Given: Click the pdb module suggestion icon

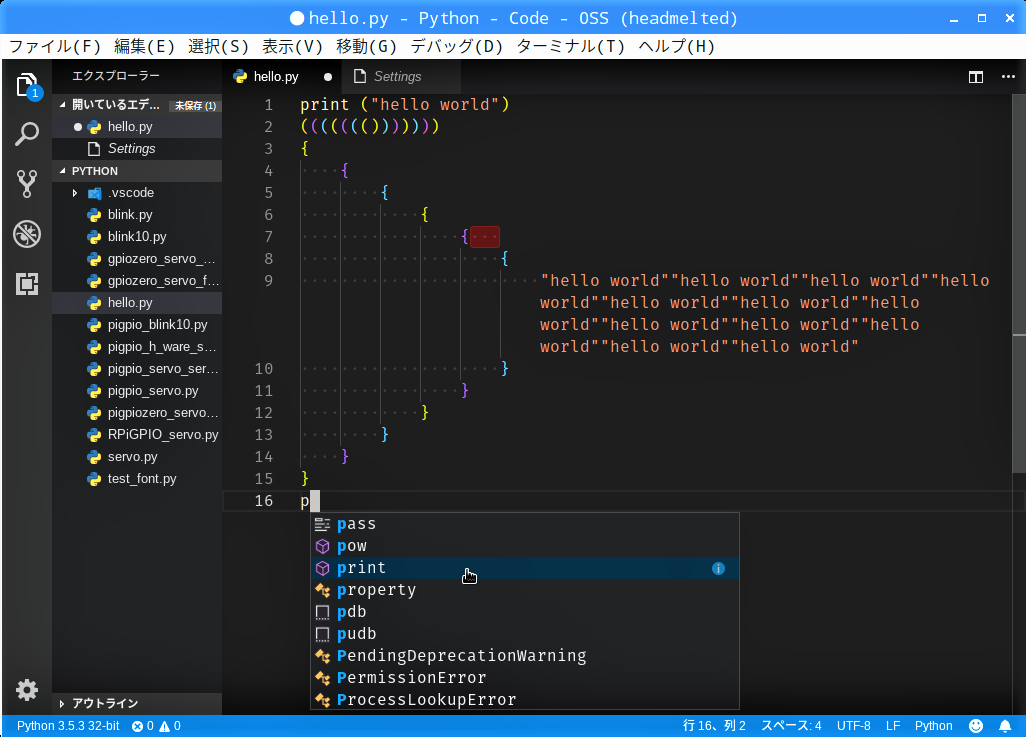Looking at the screenshot, I should (323, 613).
